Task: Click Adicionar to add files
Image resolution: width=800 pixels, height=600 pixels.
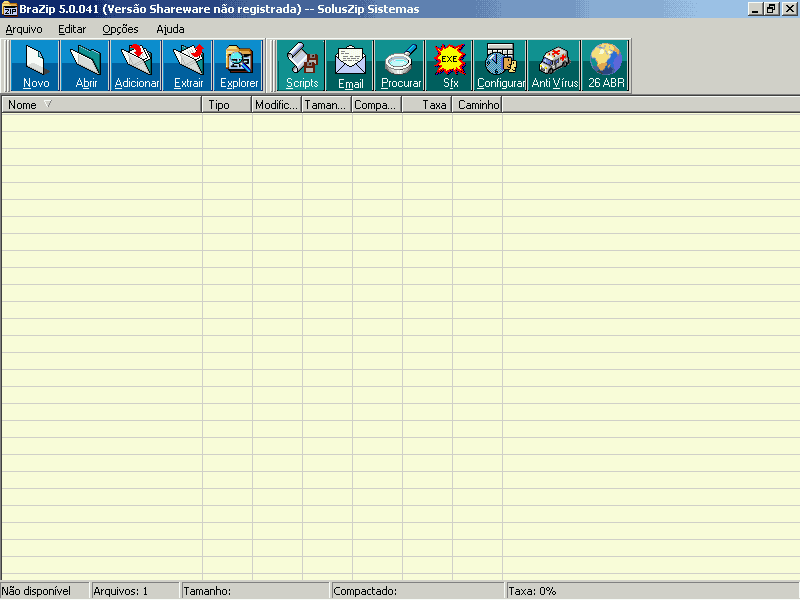Action: click(137, 66)
